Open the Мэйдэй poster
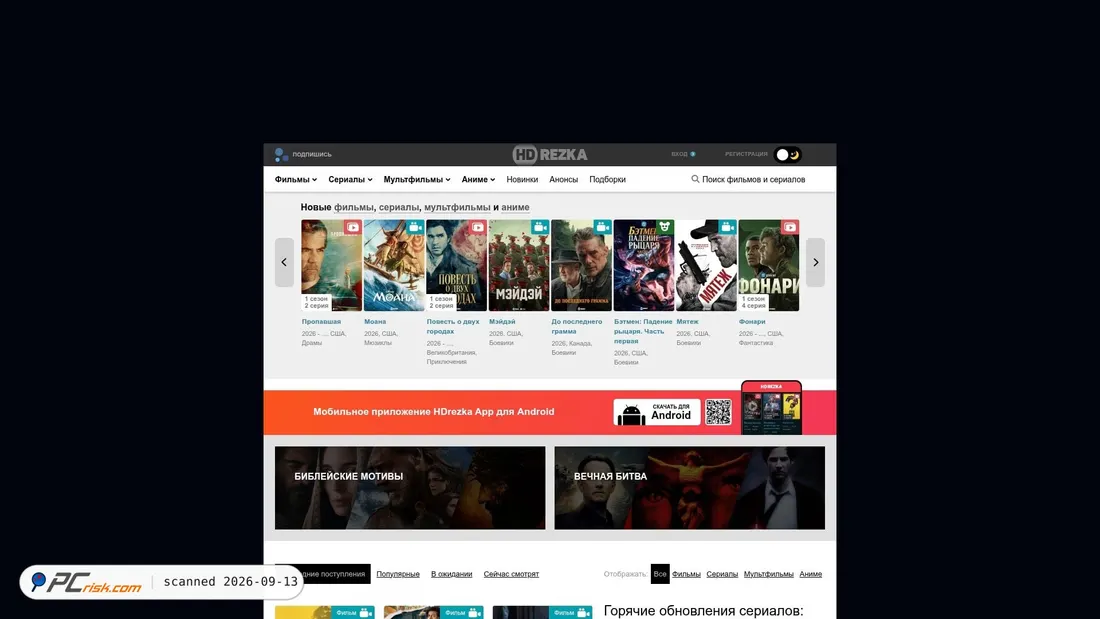This screenshot has width=1100, height=619. coord(519,265)
